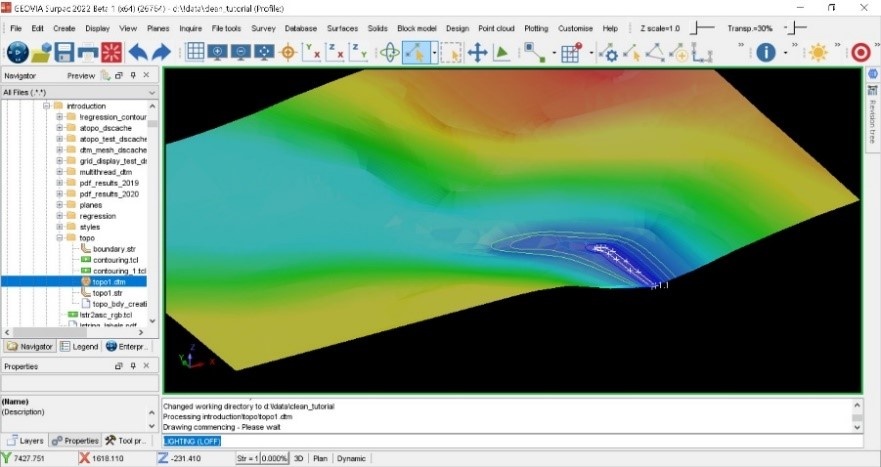This screenshot has height=467, width=881.
Task: Click the orange crosshair target icon
Action: (288, 52)
